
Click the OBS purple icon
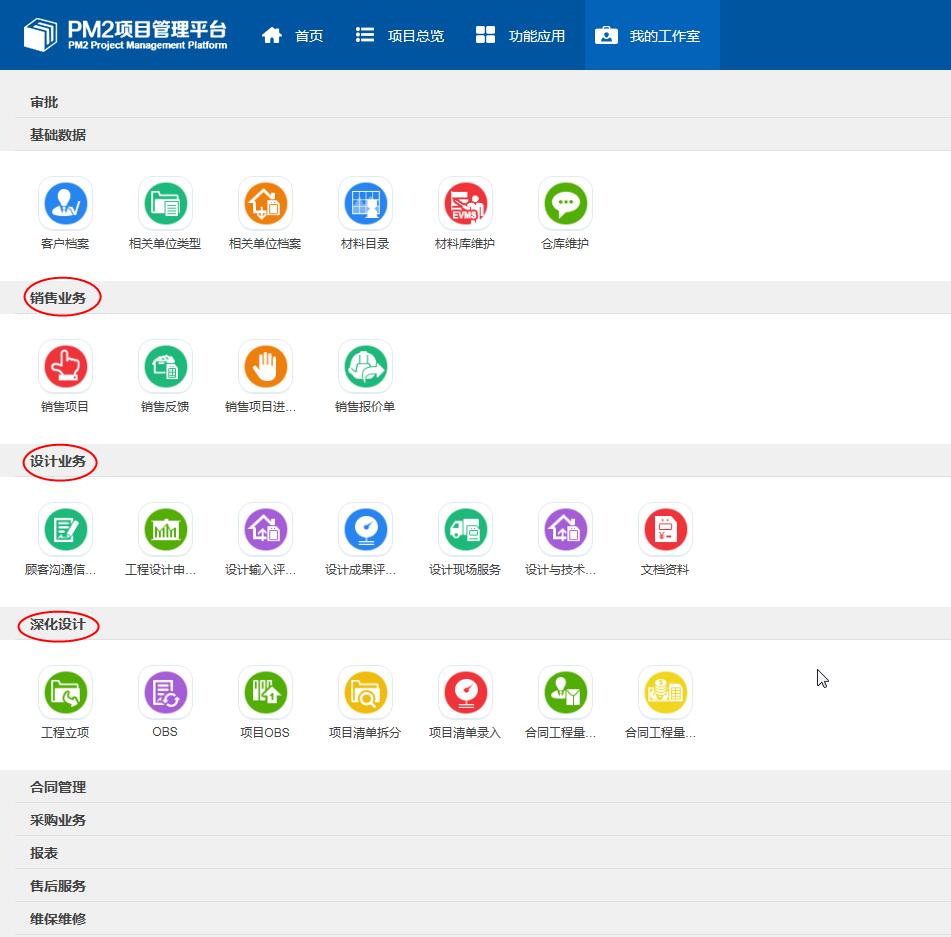165,692
